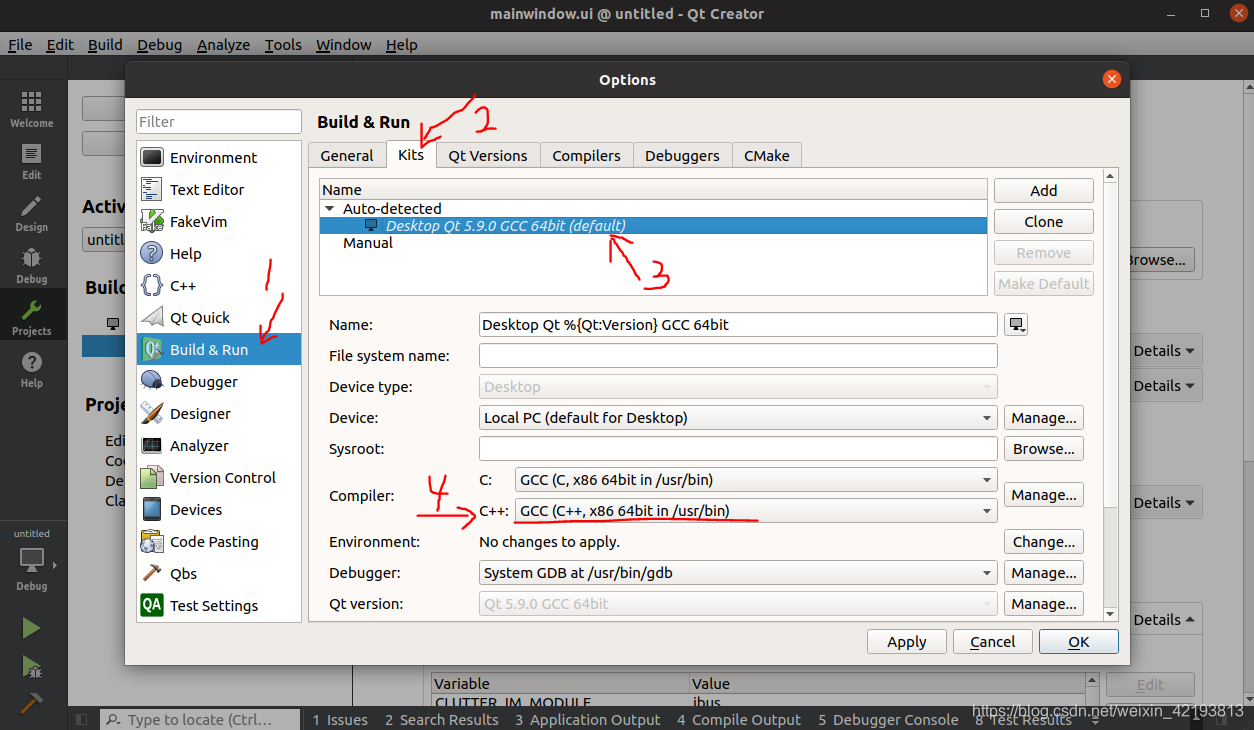The height and width of the screenshot is (730, 1254).
Task: Open the Device dropdown Local PC
Action: coord(738,417)
